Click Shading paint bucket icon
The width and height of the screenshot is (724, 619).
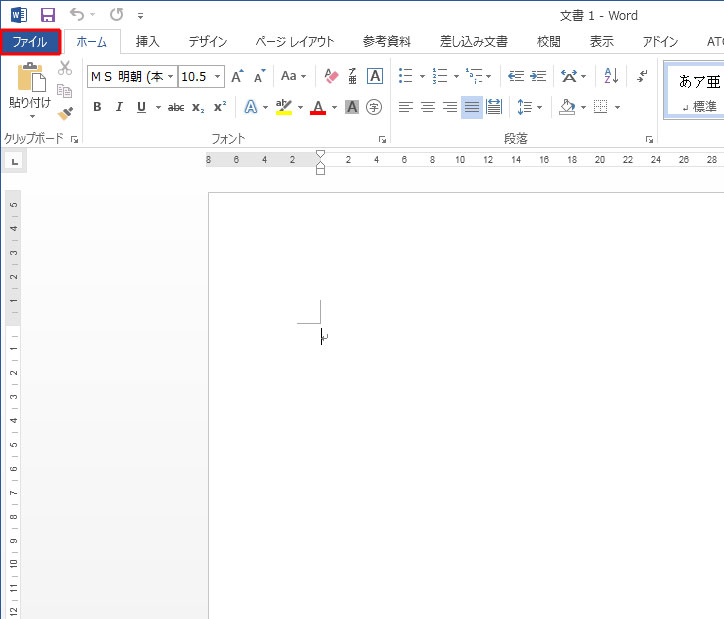pos(567,107)
